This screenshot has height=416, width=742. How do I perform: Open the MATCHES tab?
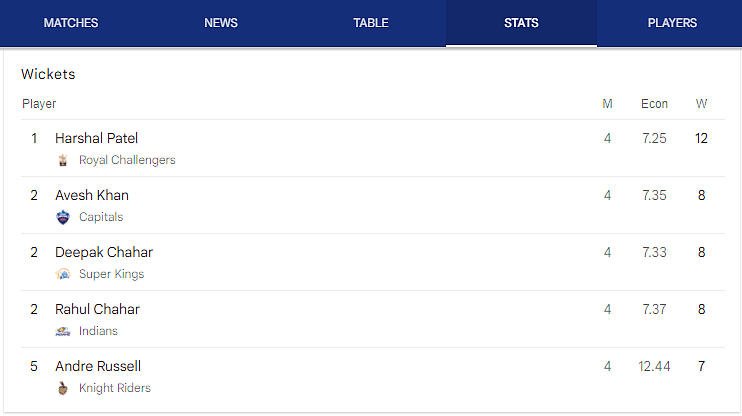(x=71, y=23)
